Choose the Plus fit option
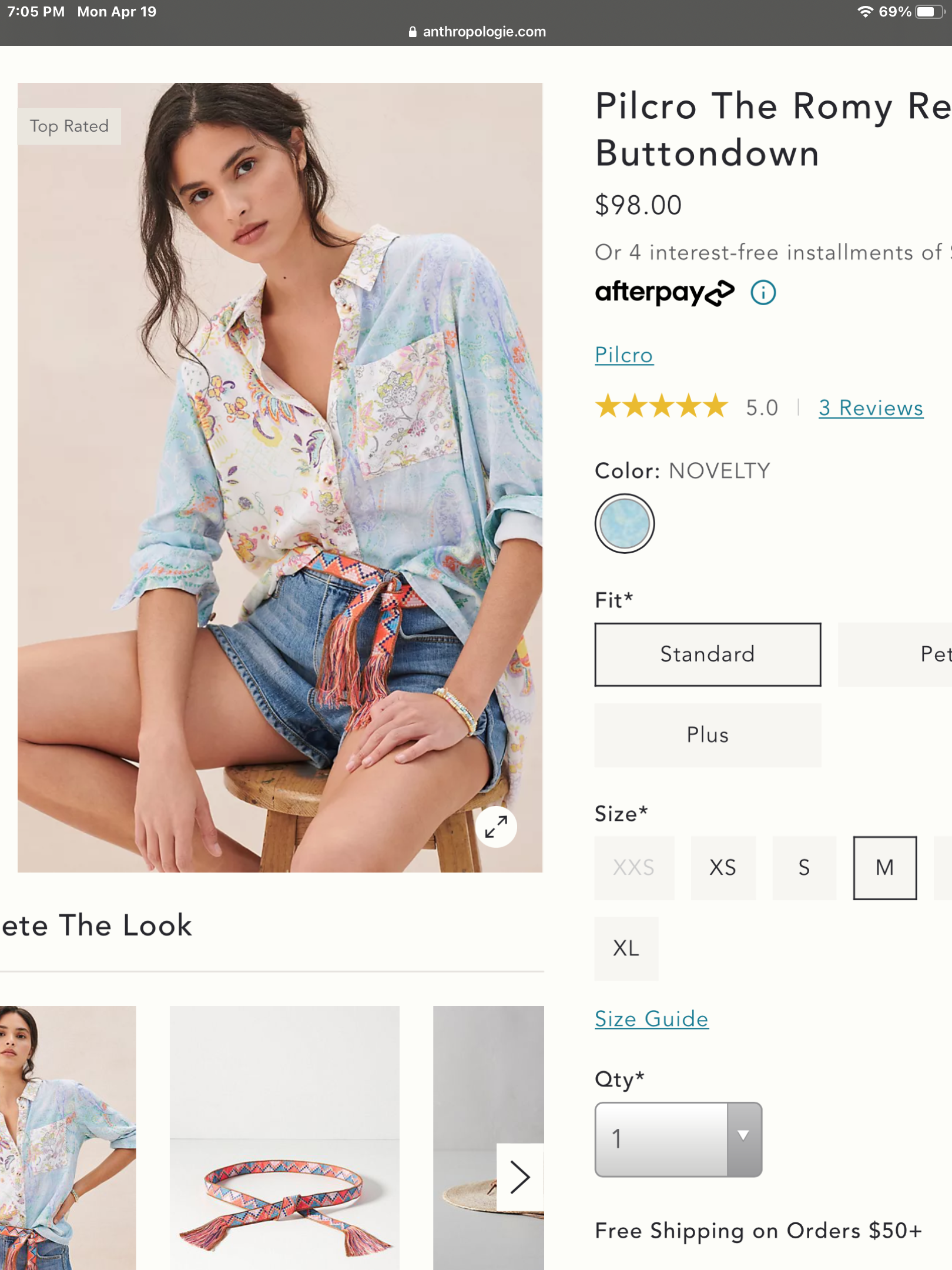952x1270 pixels. pyautogui.click(x=708, y=735)
